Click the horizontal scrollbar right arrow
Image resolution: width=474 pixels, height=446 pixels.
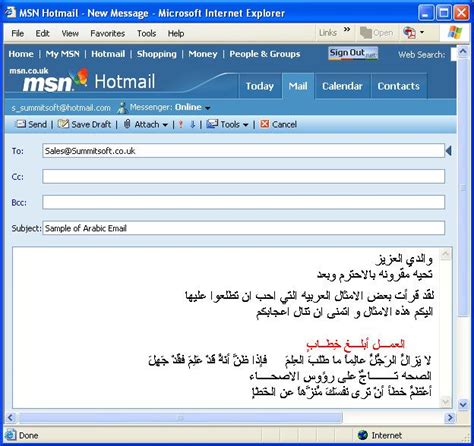tap(450, 417)
